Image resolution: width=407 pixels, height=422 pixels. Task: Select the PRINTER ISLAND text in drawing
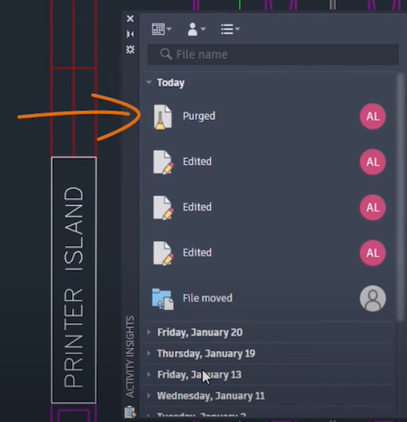pos(74,287)
